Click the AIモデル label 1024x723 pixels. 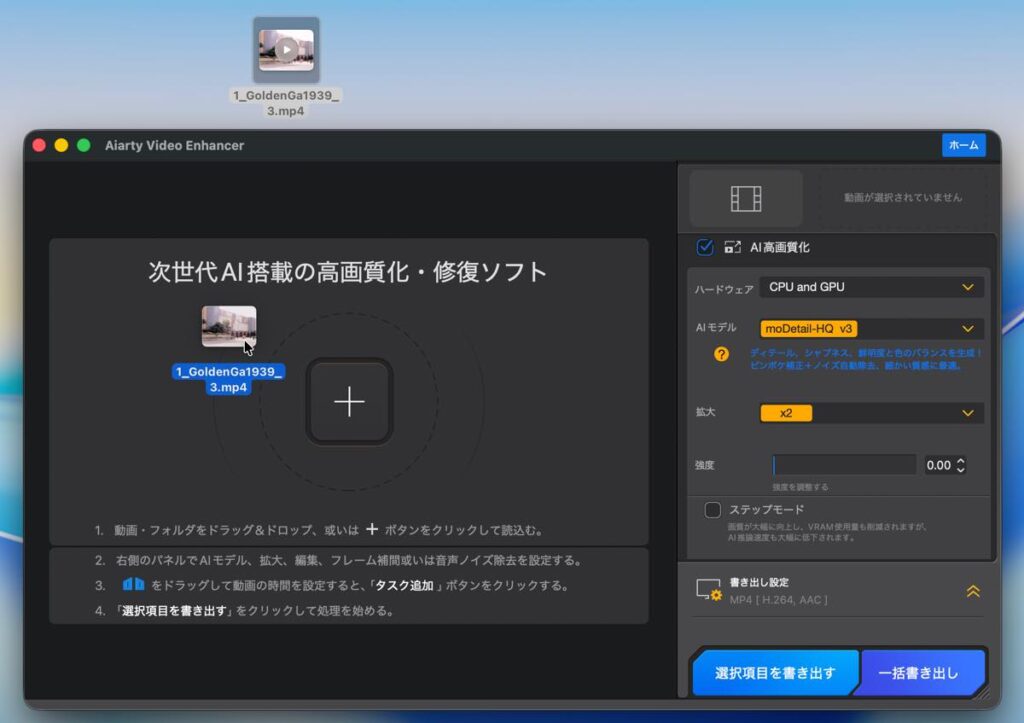[x=716, y=327]
